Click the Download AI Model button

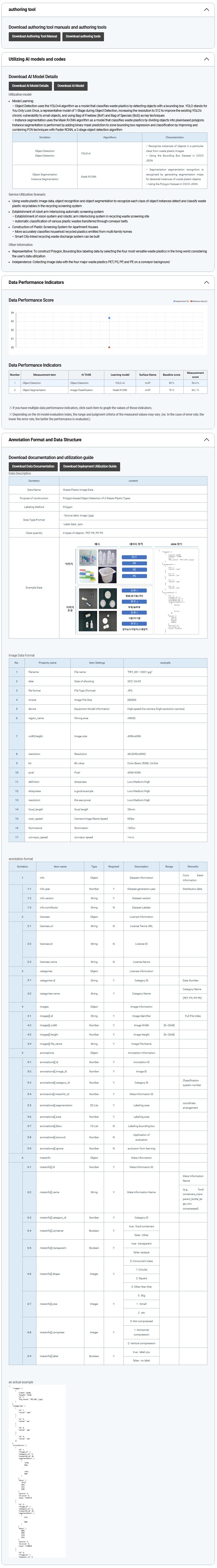(x=71, y=86)
